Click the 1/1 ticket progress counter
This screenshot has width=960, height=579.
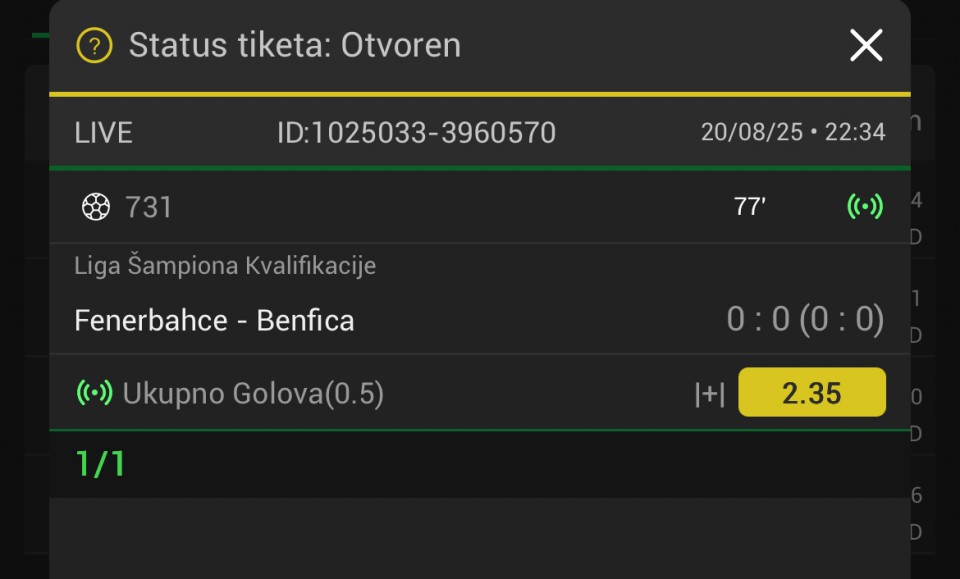[100, 463]
